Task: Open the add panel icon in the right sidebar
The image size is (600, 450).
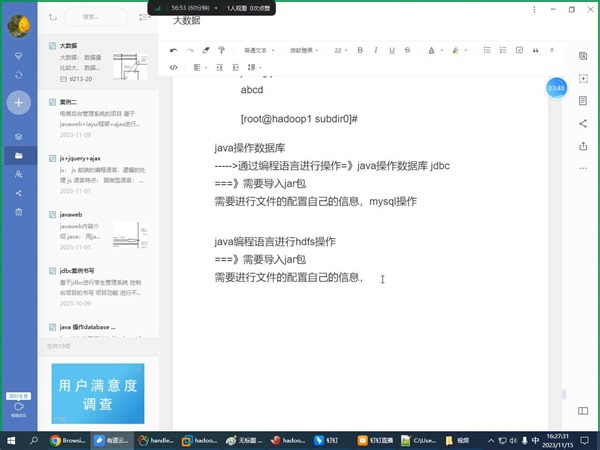Action: point(583,78)
